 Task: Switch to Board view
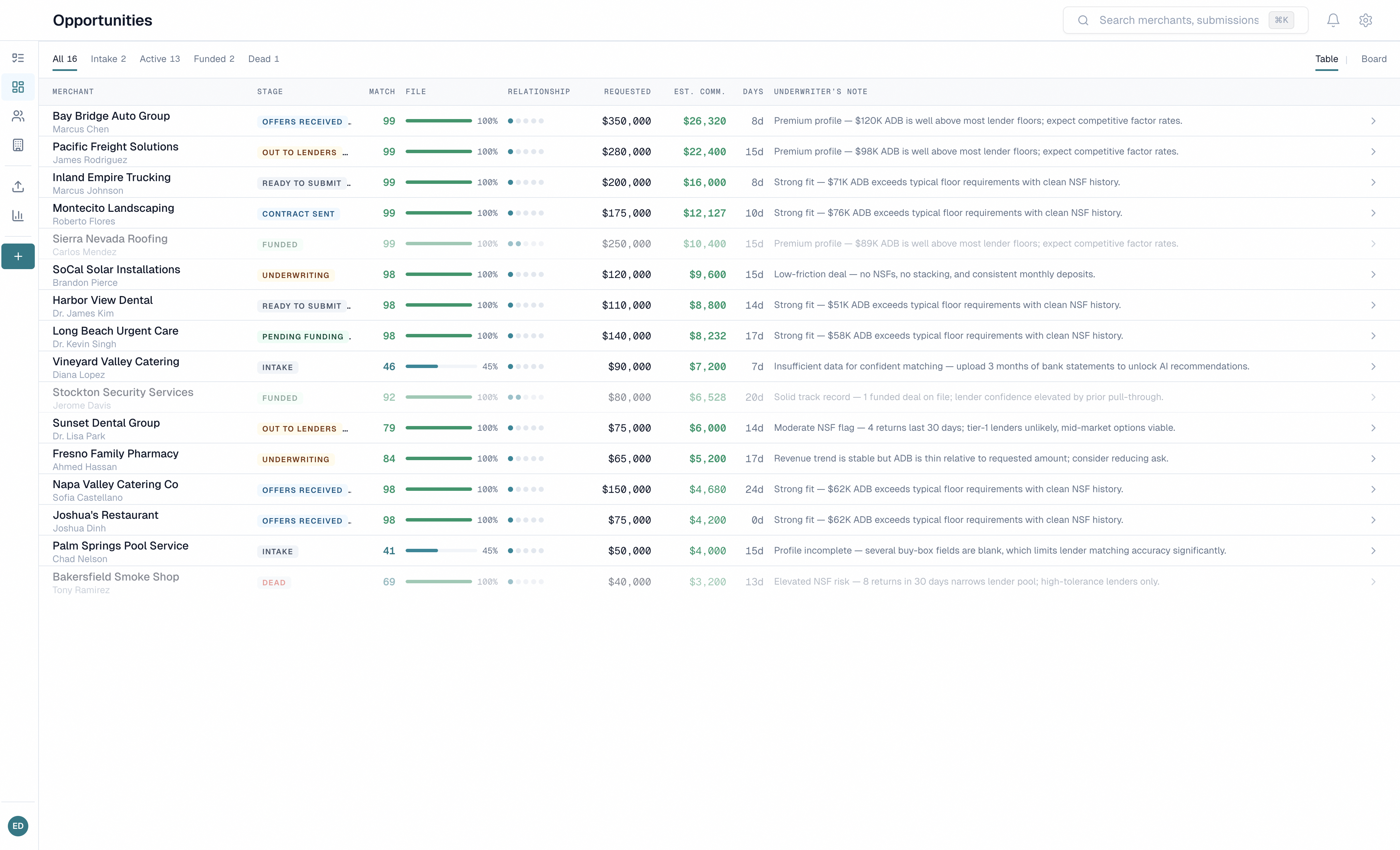coord(1373,59)
